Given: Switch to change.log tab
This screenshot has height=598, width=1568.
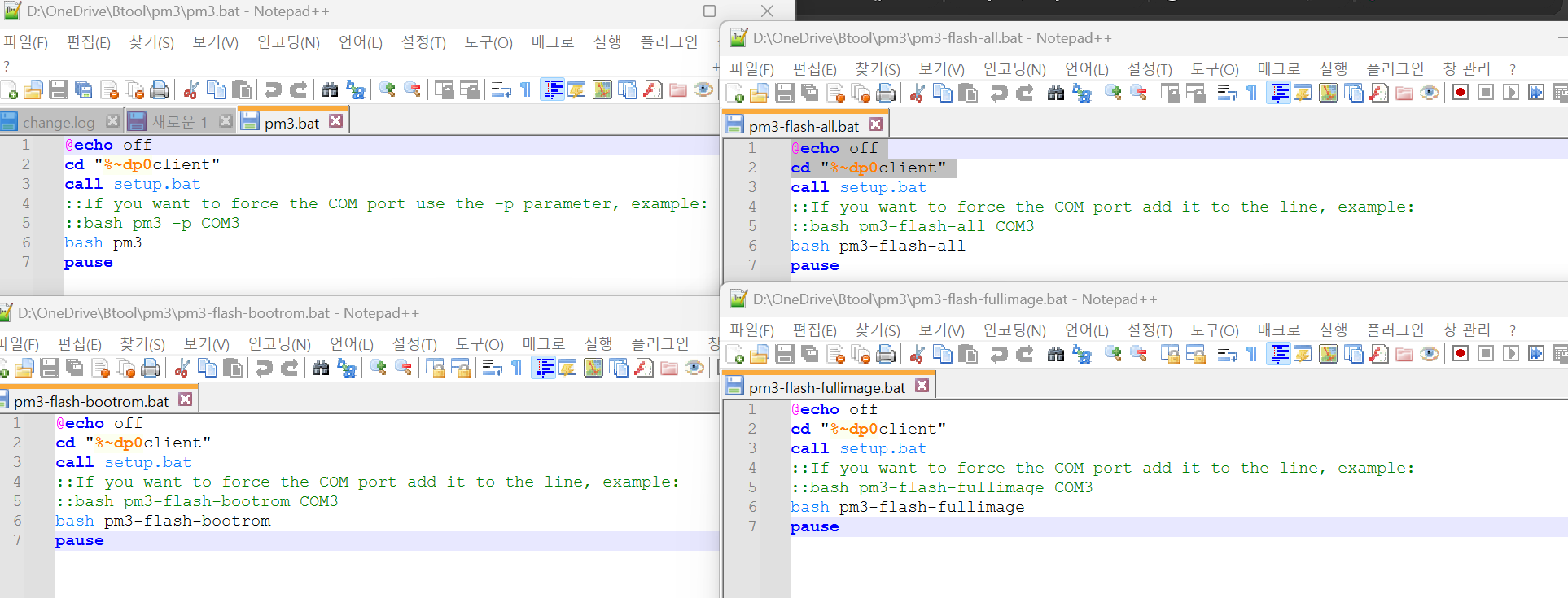Looking at the screenshot, I should [59, 122].
